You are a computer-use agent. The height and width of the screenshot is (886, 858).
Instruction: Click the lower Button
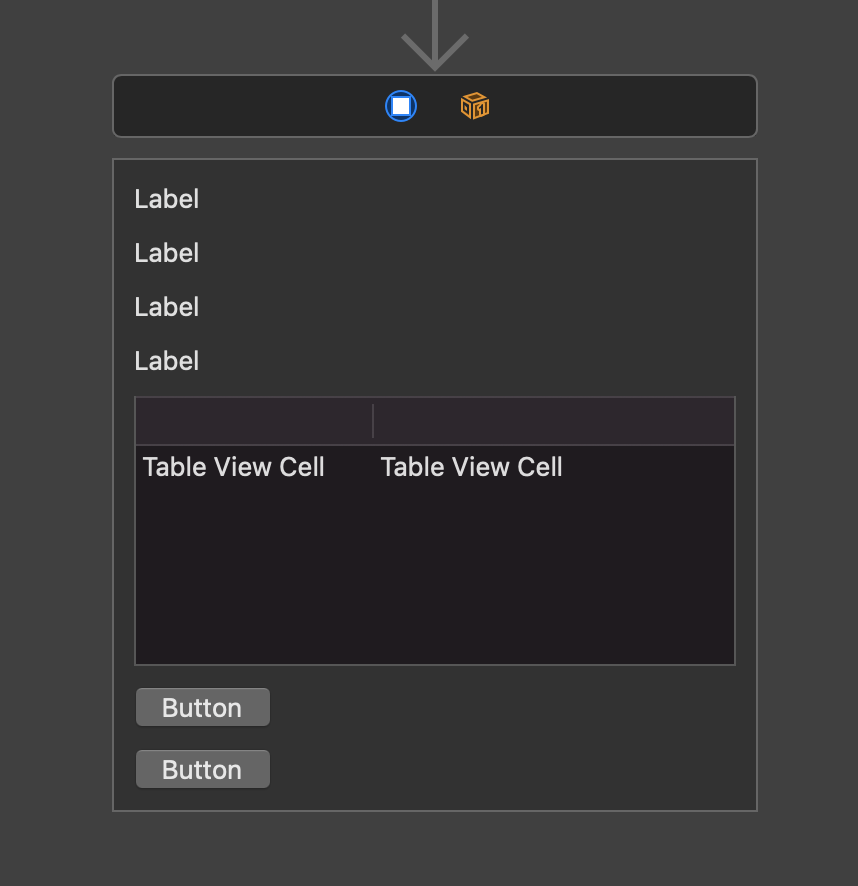click(203, 769)
